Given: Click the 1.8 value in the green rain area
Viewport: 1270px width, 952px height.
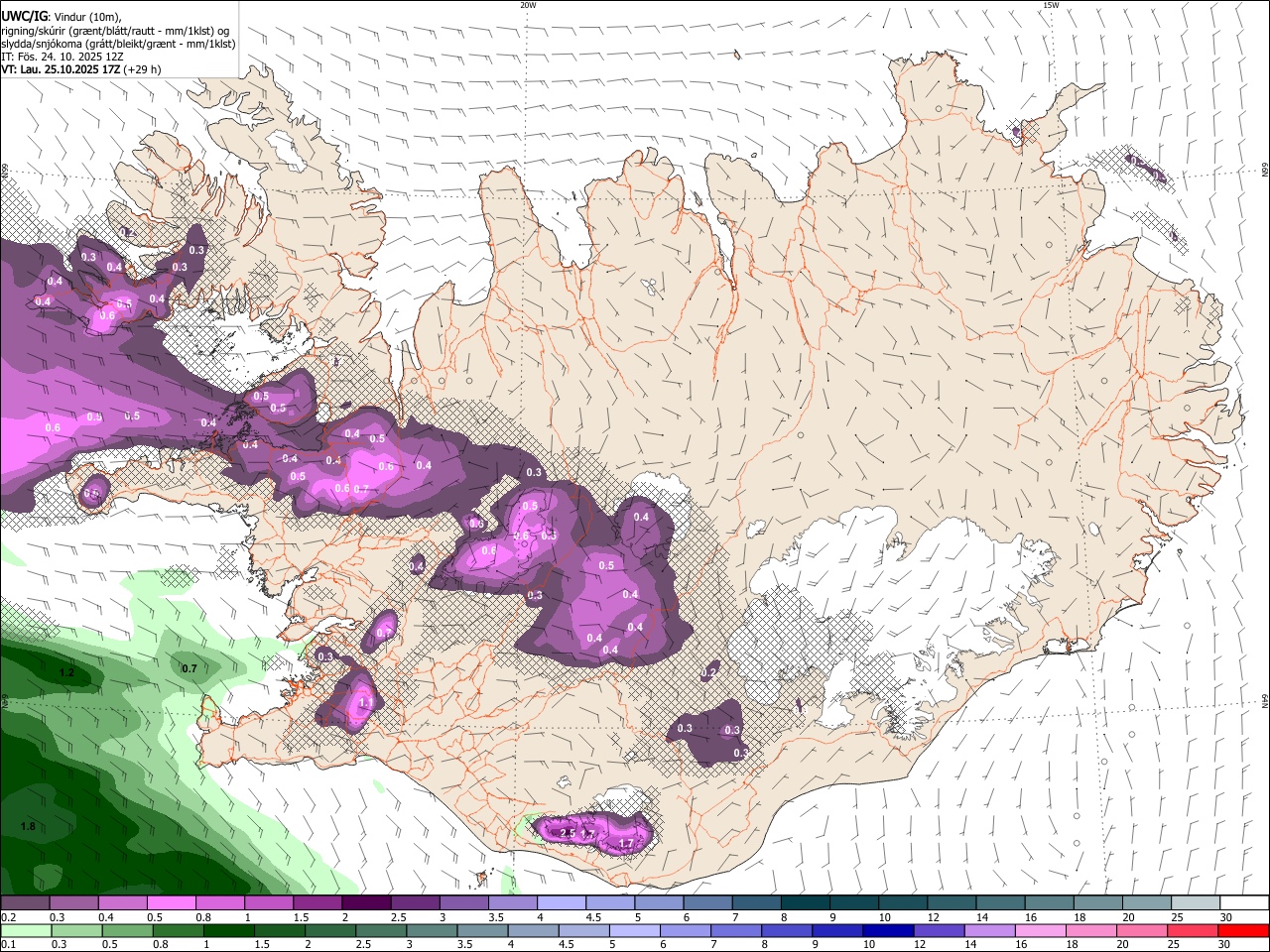Looking at the screenshot, I should (28, 826).
